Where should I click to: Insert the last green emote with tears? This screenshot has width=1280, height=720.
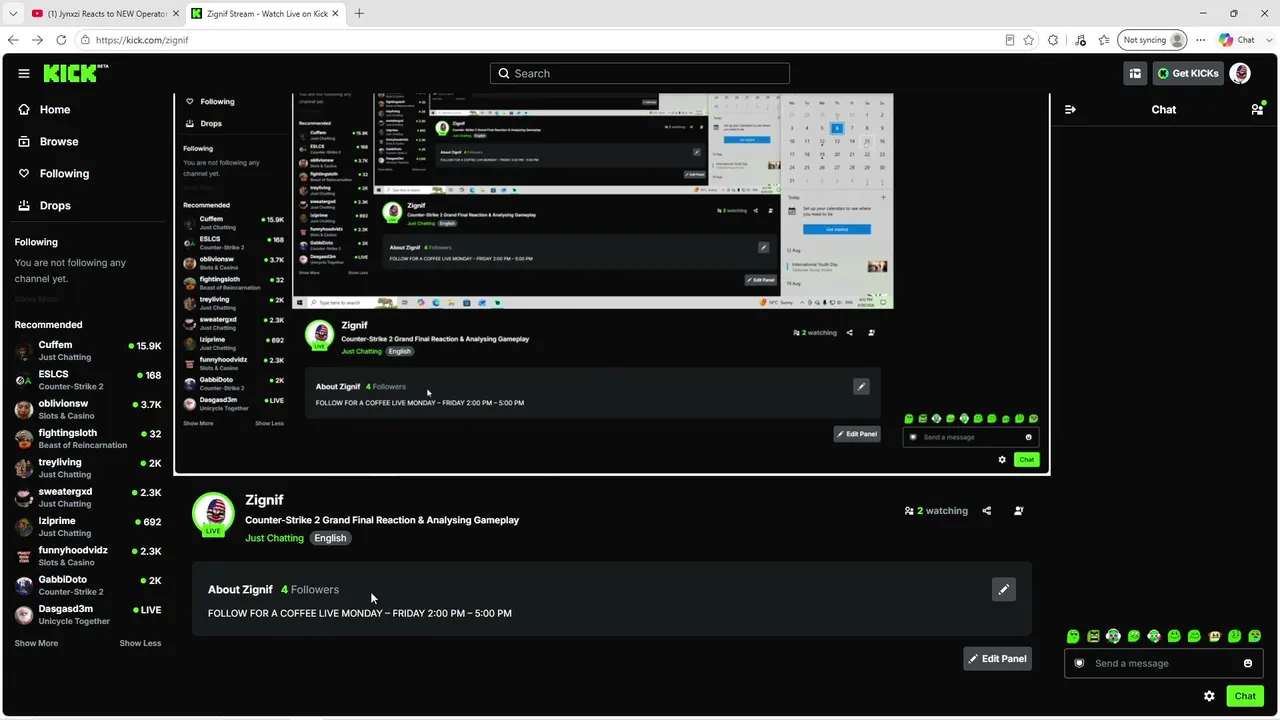pyautogui.click(x=1254, y=636)
